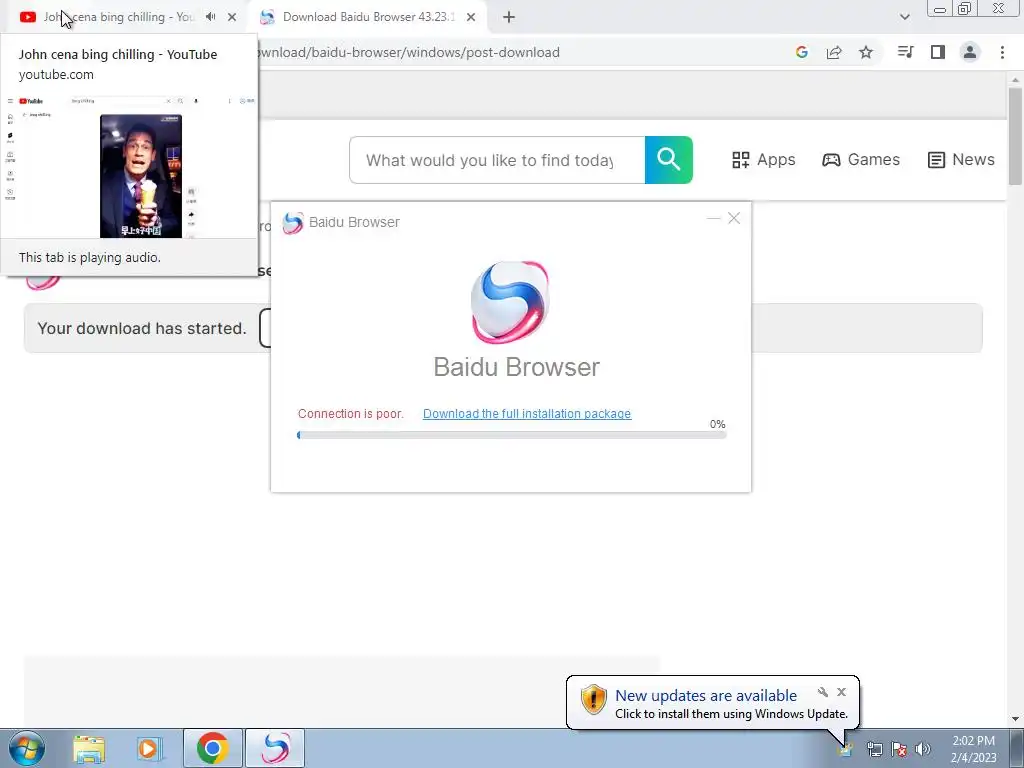
Task: Click the installer download progress bar
Action: pyautogui.click(x=511, y=435)
